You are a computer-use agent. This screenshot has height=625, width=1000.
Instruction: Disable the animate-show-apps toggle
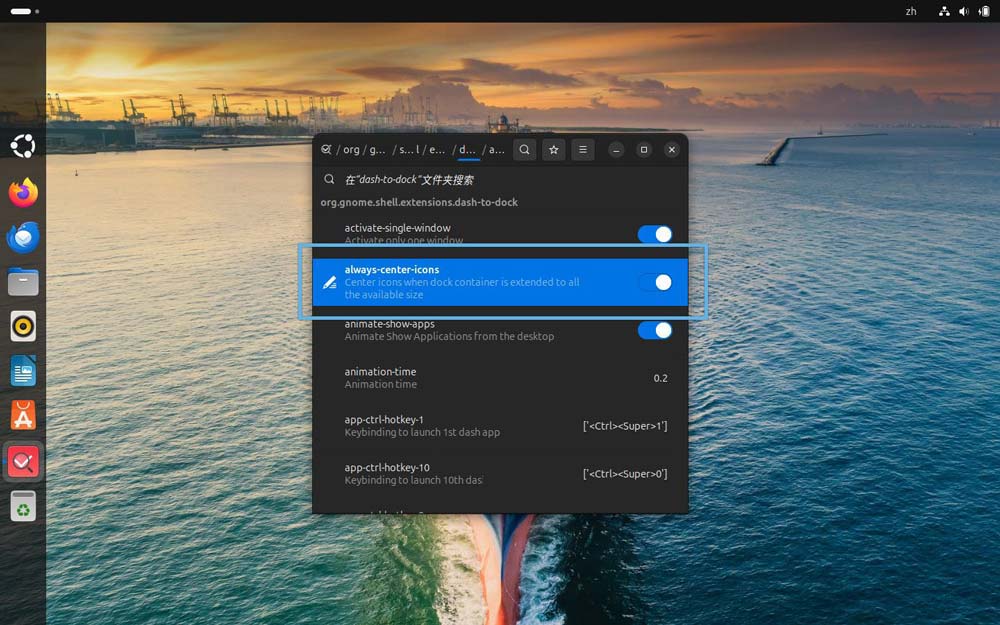655,330
